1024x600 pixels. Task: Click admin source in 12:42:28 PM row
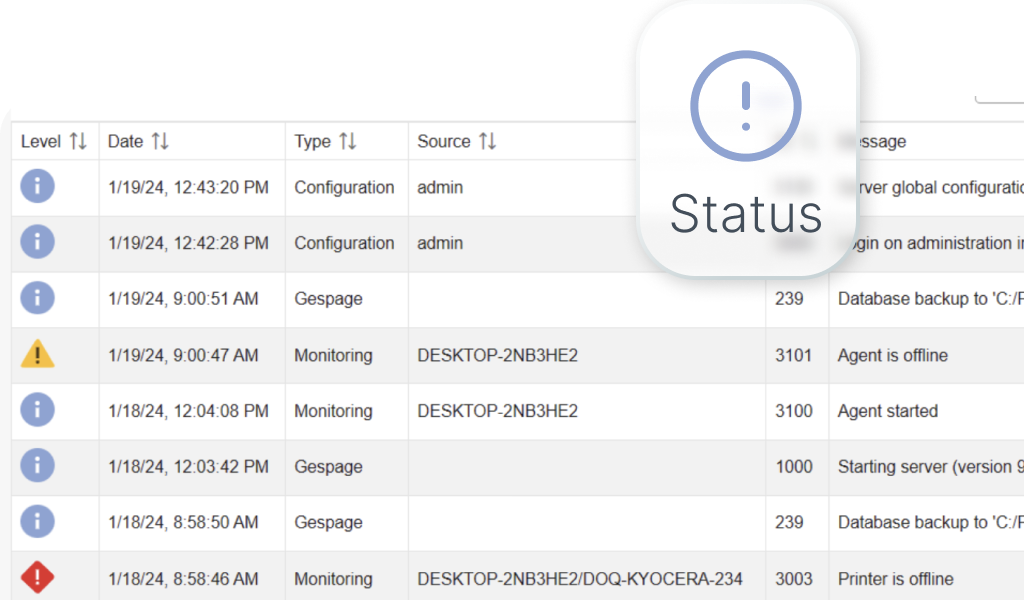tap(440, 243)
